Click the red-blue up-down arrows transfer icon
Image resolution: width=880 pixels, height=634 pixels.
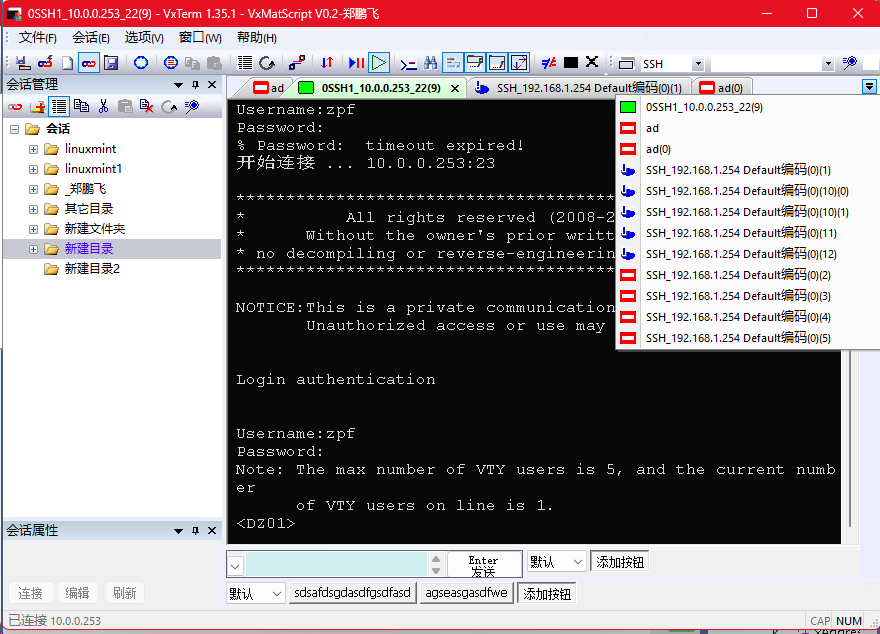[x=326, y=63]
